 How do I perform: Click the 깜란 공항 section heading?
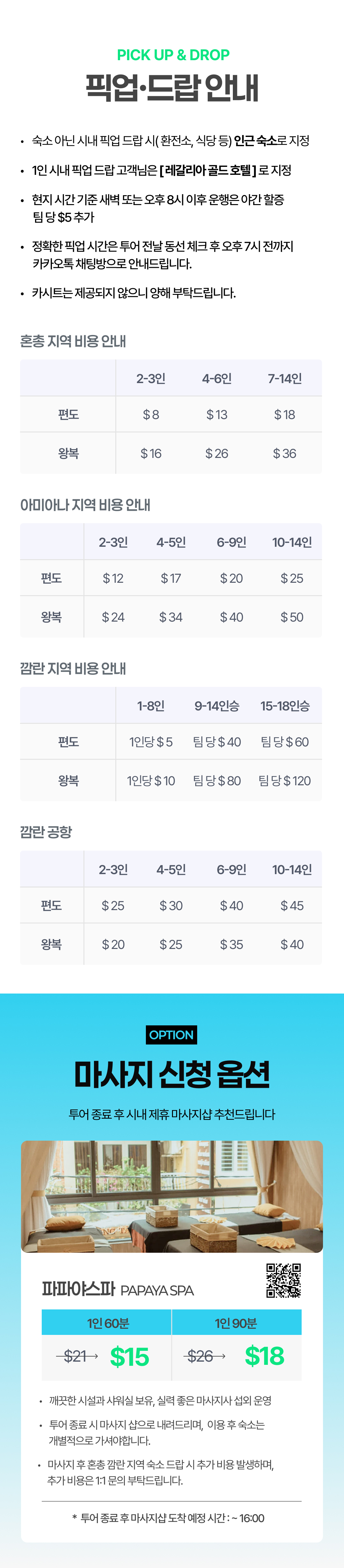[x=46, y=831]
